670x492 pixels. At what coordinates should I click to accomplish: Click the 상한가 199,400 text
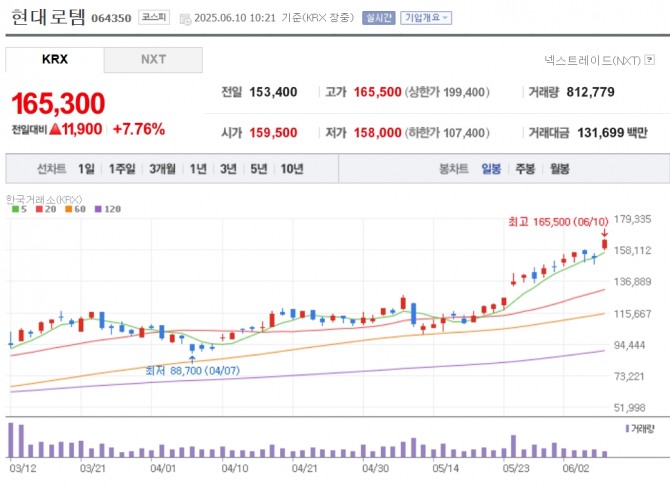tap(447, 92)
